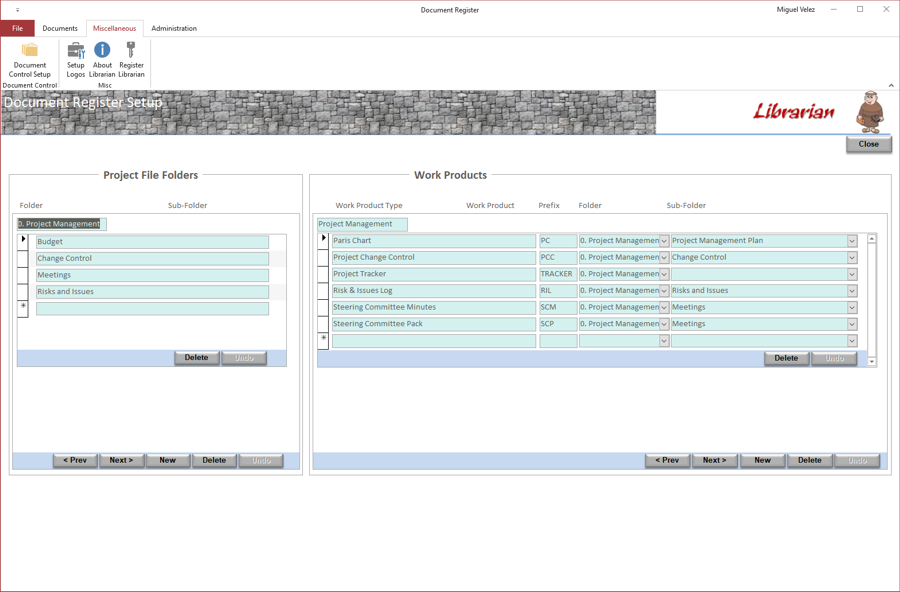Go to next work product type
The width and height of the screenshot is (900, 592).
click(715, 461)
